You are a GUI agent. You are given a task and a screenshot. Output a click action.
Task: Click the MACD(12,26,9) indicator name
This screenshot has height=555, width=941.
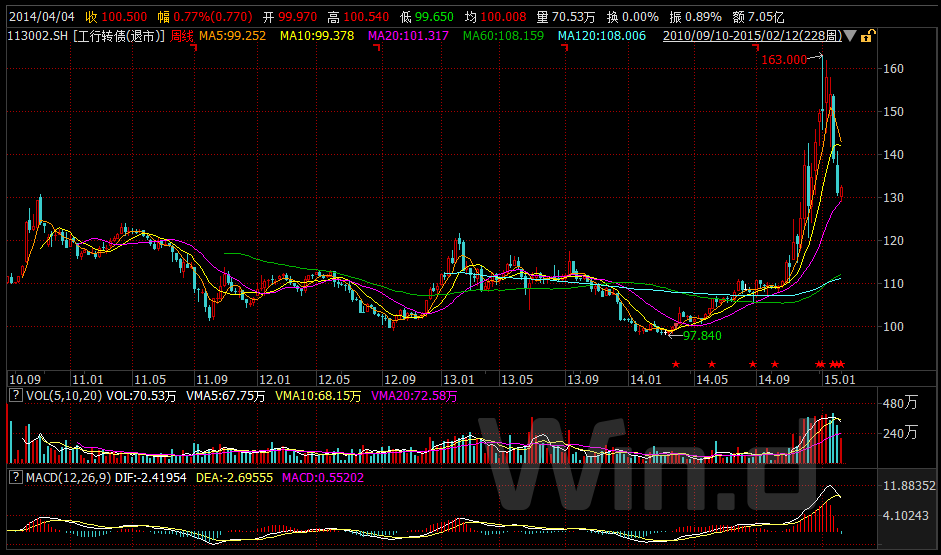68,478
